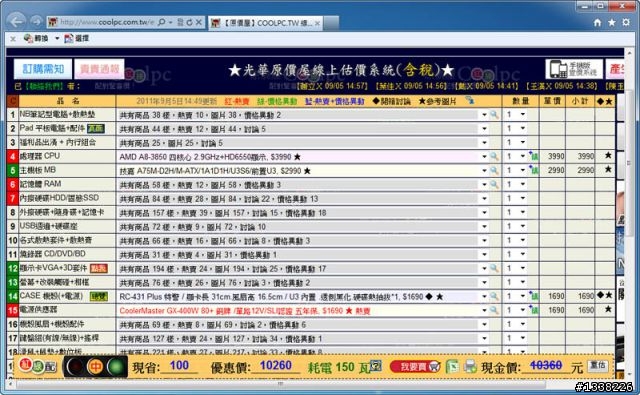The height and width of the screenshot is (395, 640).
Task: Click the address bar URL field
Action: pos(107,22)
